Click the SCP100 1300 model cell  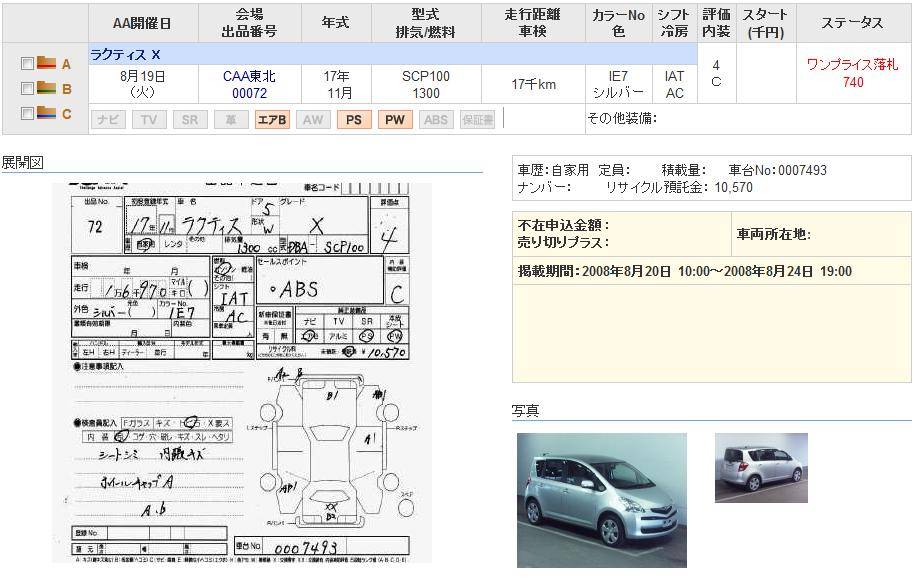pyautogui.click(x=426, y=85)
